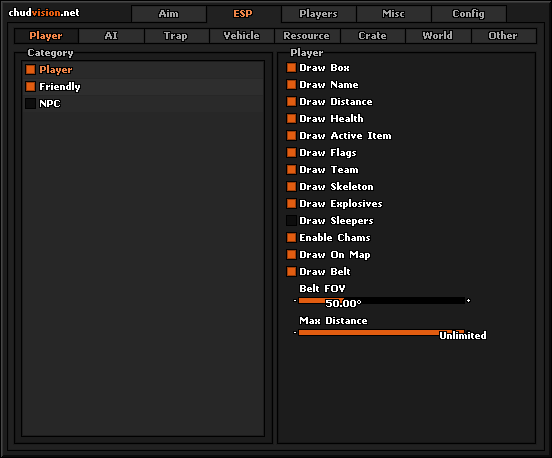The image size is (552, 458).
Task: Uncheck the Friendly category checkbox
Action: [x=31, y=87]
